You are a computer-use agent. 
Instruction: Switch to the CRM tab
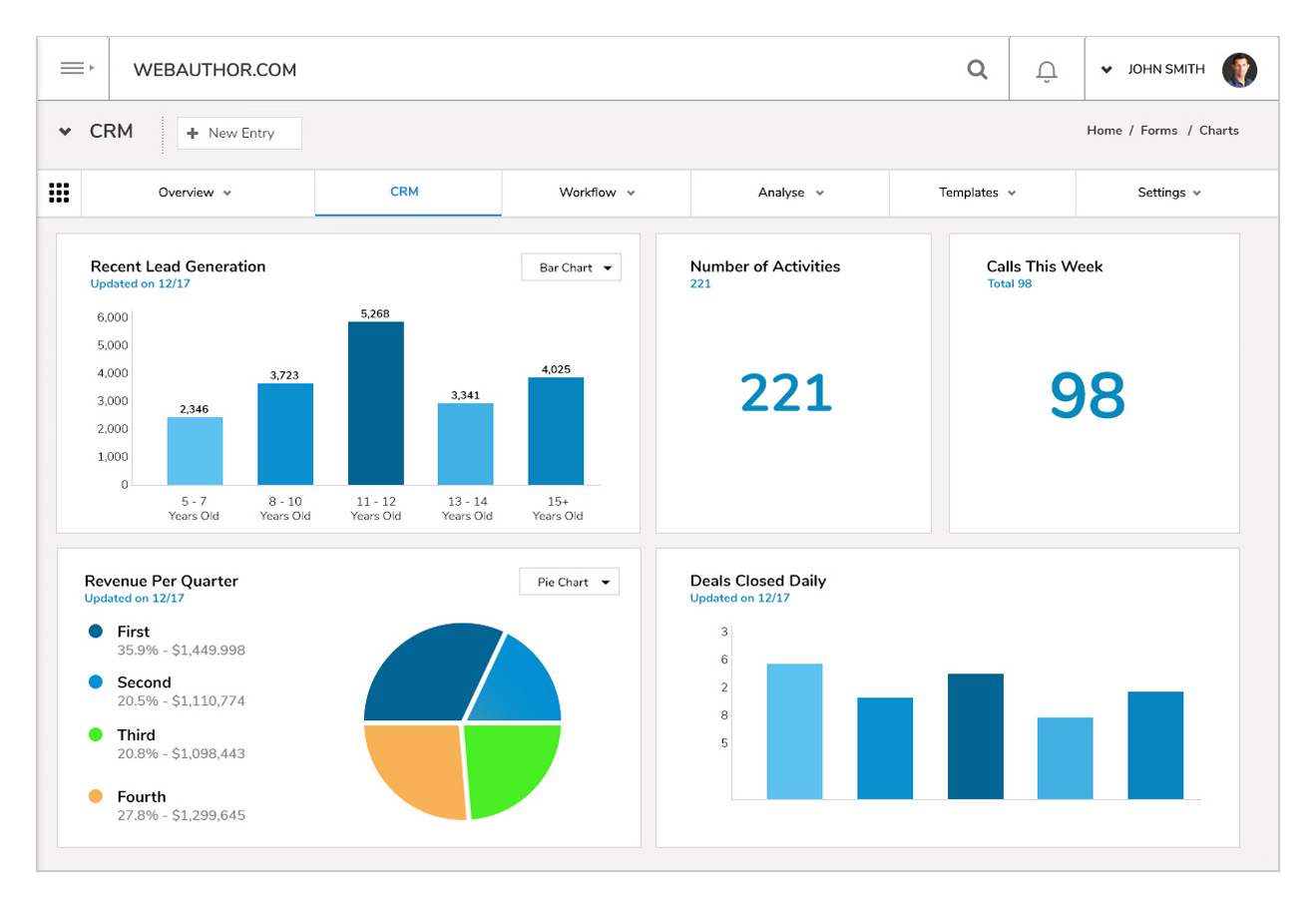point(404,192)
